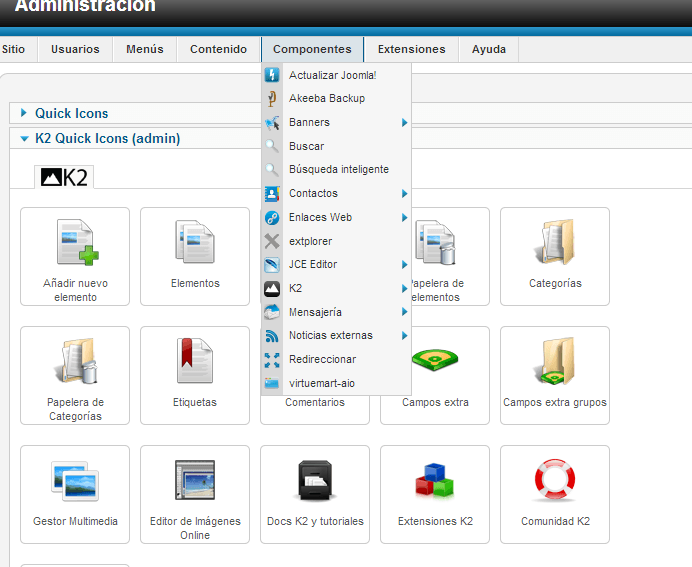Click the Noticias externas RSS icon

[272, 336]
